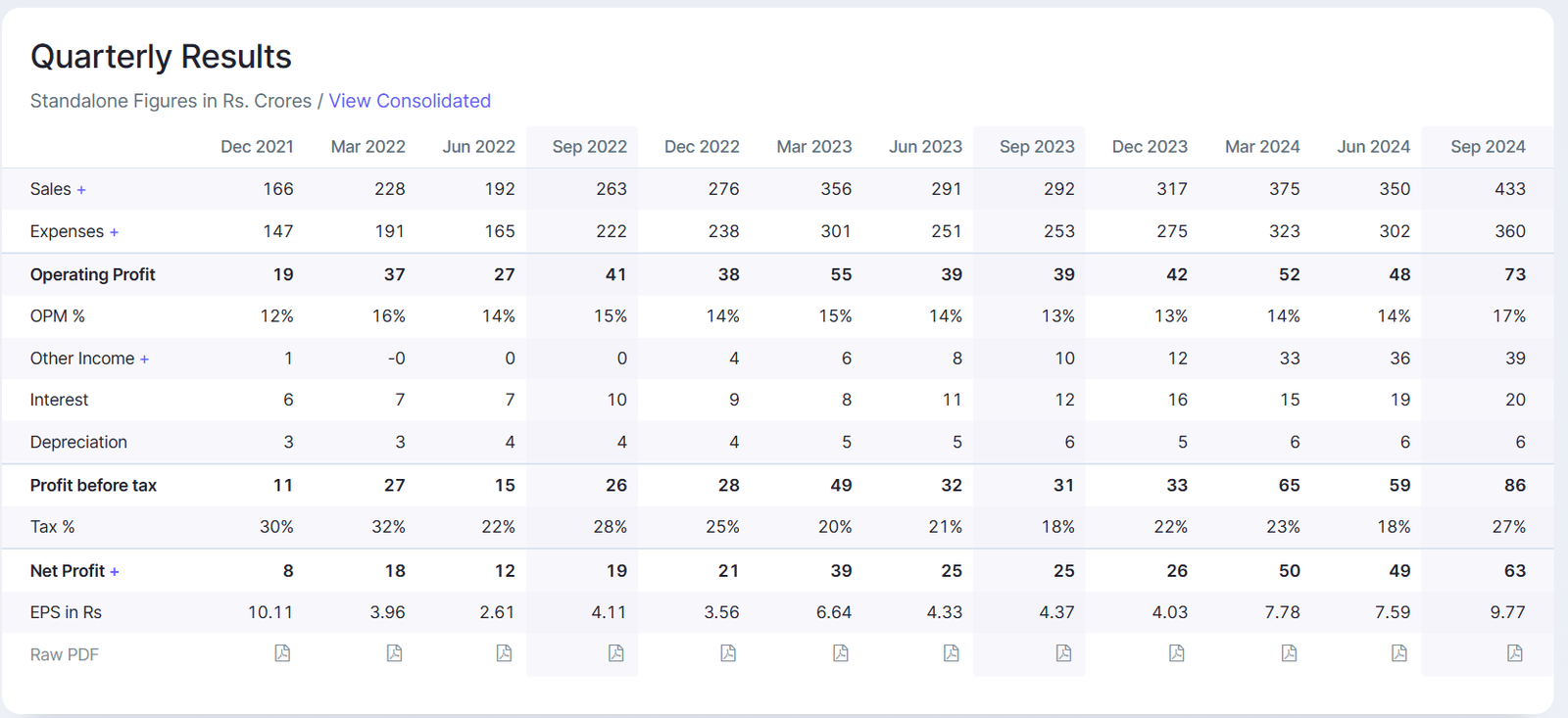Click the Interest row label
Viewport: 1568px width, 718px height.
click(x=59, y=400)
